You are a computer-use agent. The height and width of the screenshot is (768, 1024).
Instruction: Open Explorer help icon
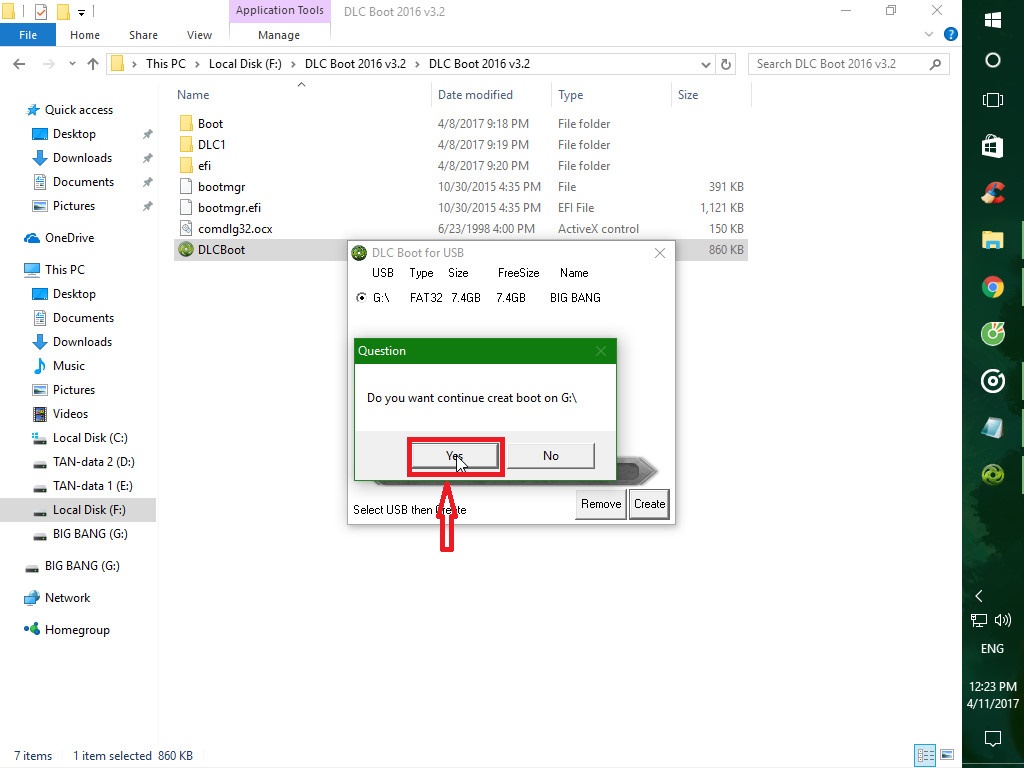click(951, 35)
